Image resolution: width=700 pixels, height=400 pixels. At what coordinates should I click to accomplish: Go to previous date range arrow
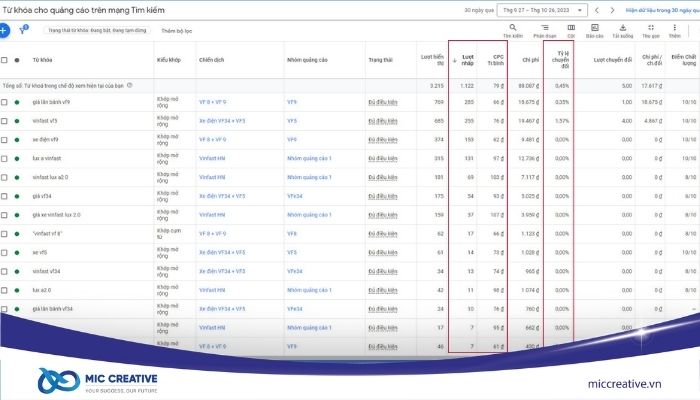(597, 10)
